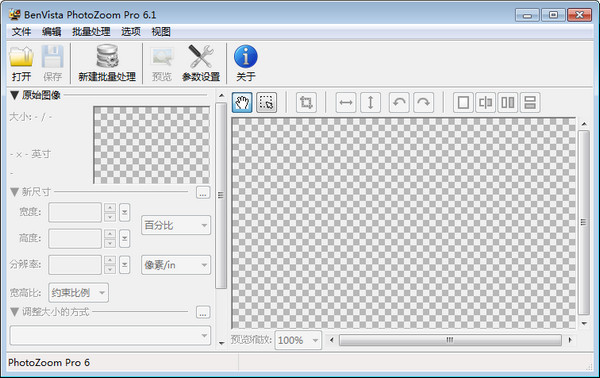Open the 视图 menu
This screenshot has width=600, height=378.
click(x=161, y=32)
